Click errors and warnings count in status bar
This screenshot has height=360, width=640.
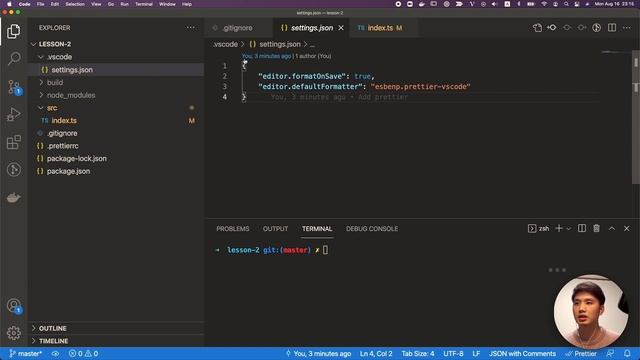(83, 353)
